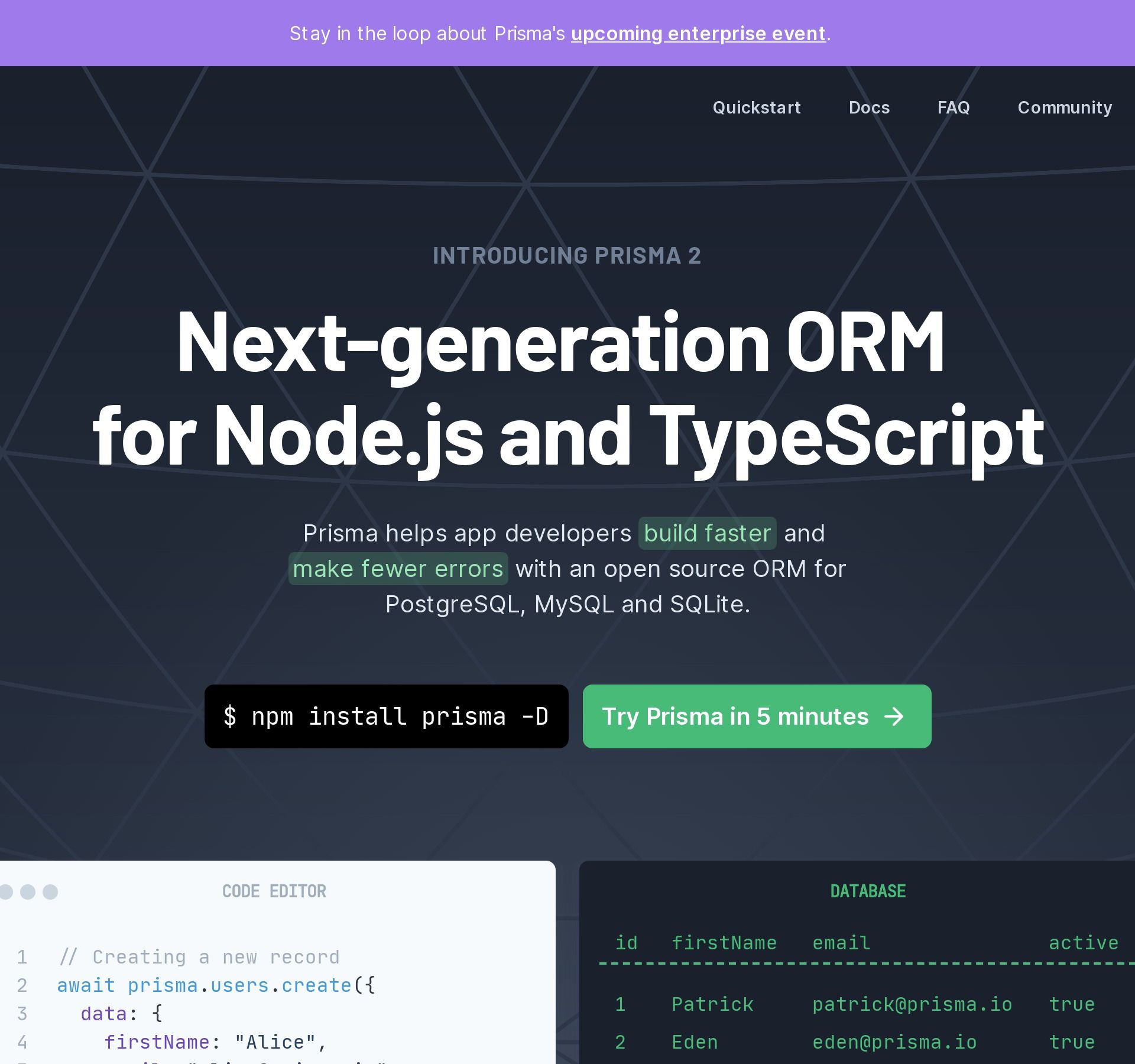
Task: Open the Community navigation link
Action: (1064, 108)
